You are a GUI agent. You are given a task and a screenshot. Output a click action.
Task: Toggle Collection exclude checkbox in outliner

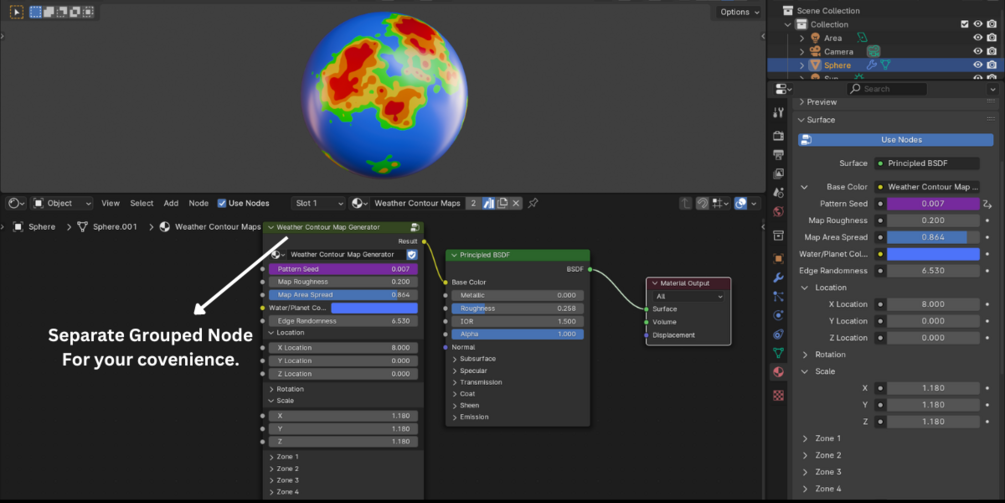[x=964, y=24]
